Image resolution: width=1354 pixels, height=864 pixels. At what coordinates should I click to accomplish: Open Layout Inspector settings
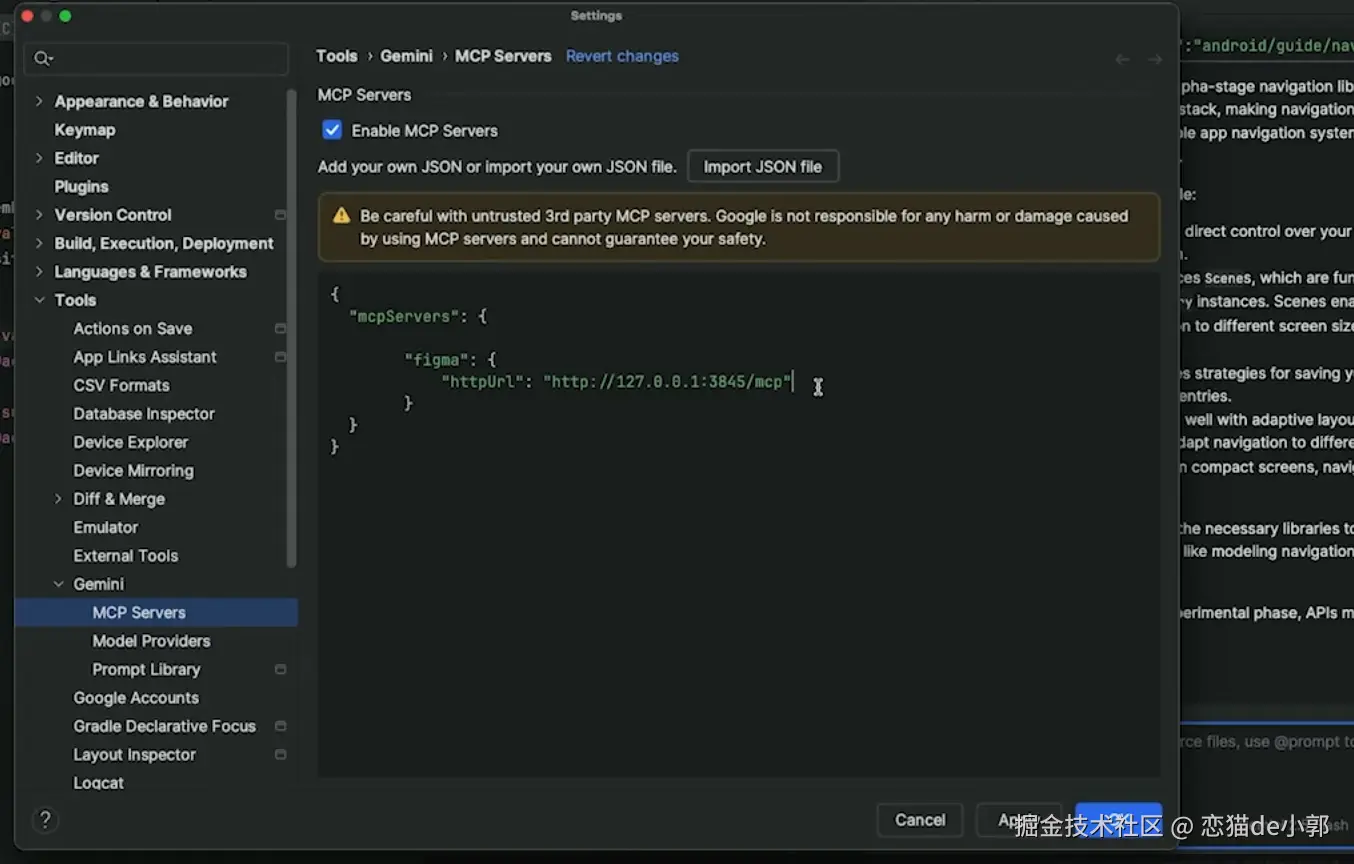pyautogui.click(x=134, y=755)
